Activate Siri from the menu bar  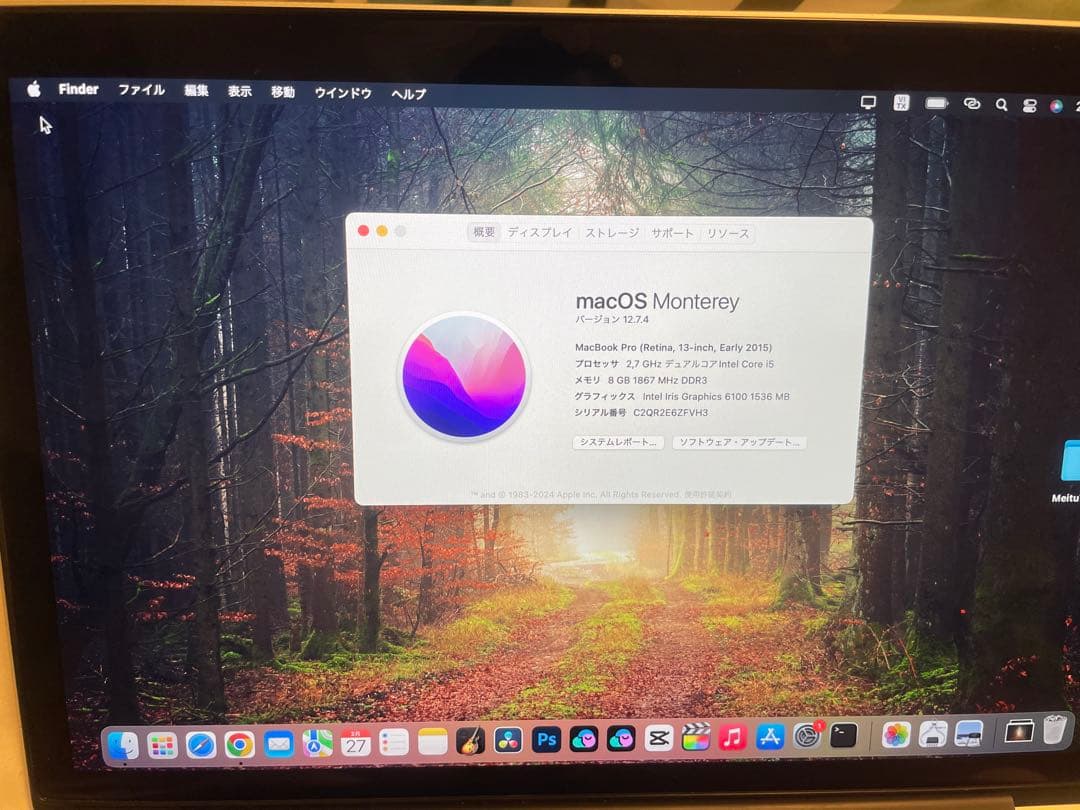tap(1056, 106)
